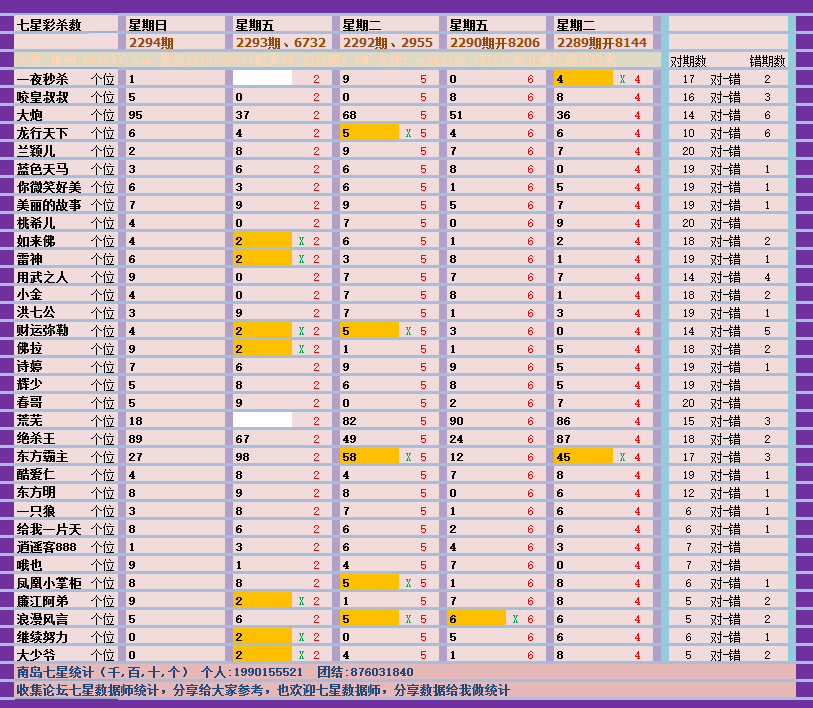Click the green X beside 龙行天下's orange cell
The image size is (813, 708).
[408, 133]
